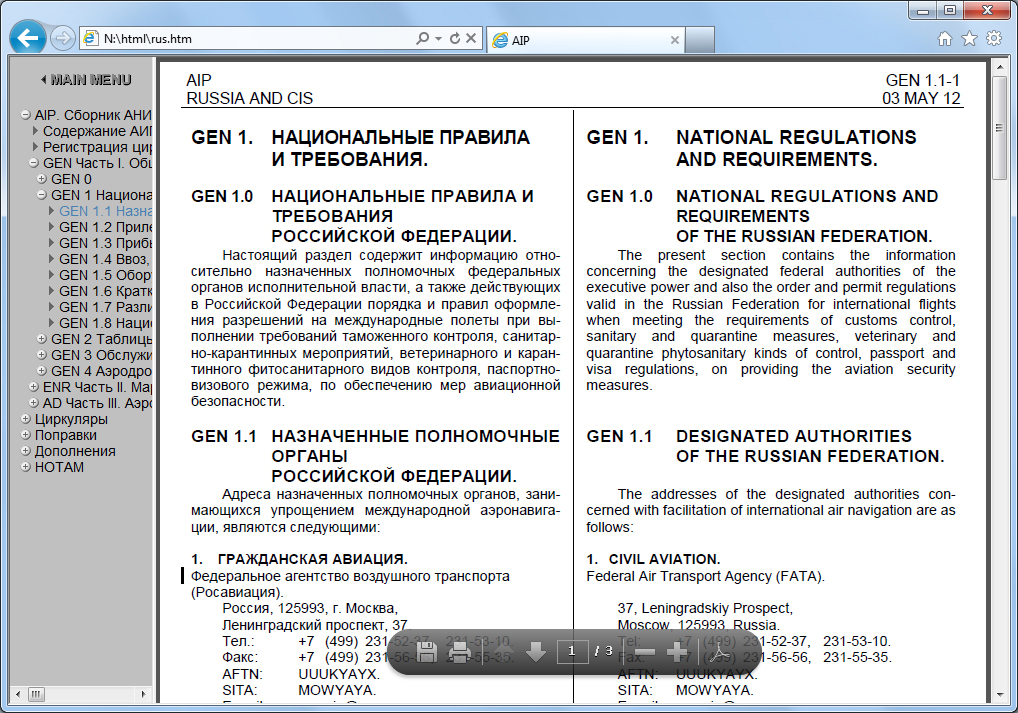Open browser Tools gear icon
The height and width of the screenshot is (713, 1018).
pyautogui.click(x=993, y=38)
